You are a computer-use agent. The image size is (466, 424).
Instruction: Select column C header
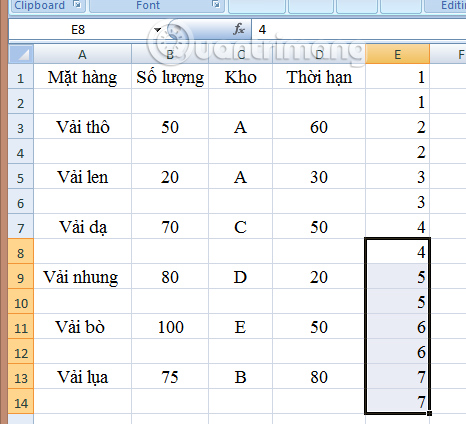click(241, 54)
